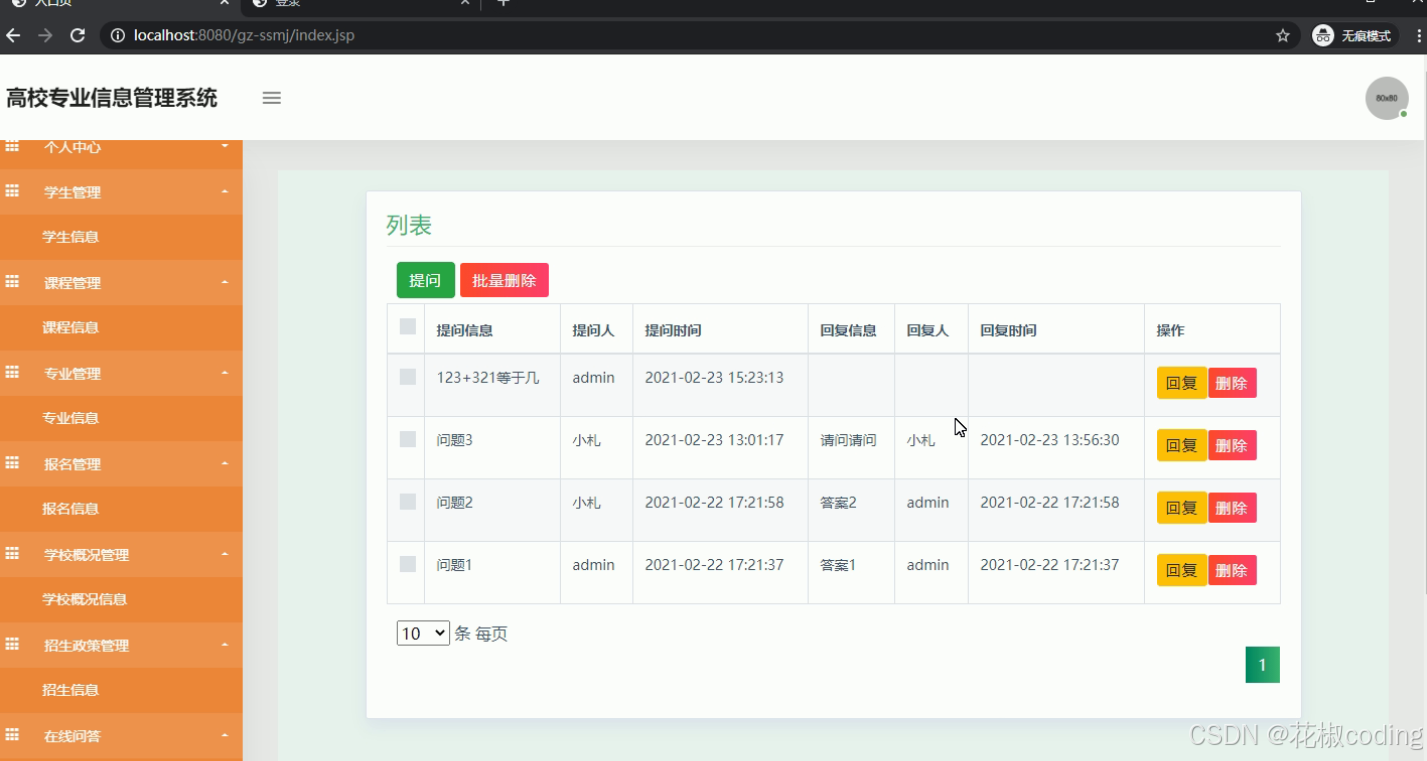
Task: Click the site info icon in address bar
Action: point(117,35)
